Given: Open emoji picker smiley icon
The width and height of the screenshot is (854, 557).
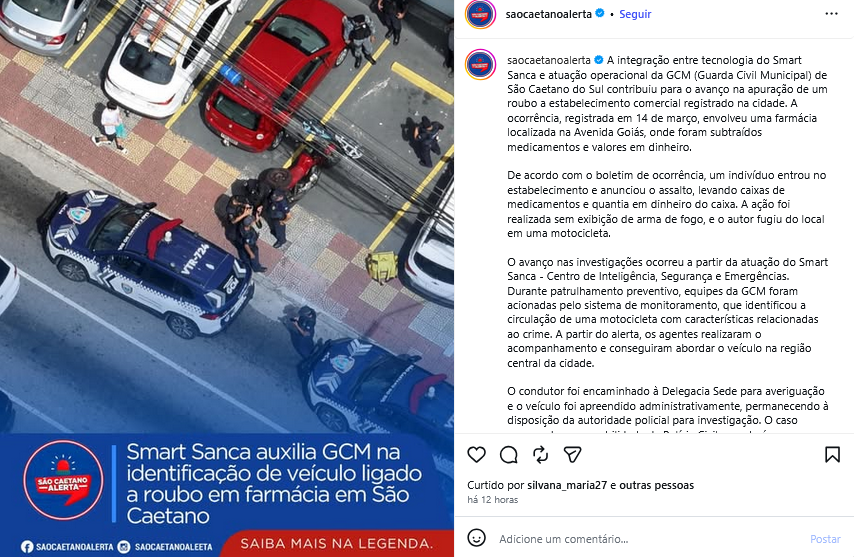Looking at the screenshot, I should click(x=477, y=538).
